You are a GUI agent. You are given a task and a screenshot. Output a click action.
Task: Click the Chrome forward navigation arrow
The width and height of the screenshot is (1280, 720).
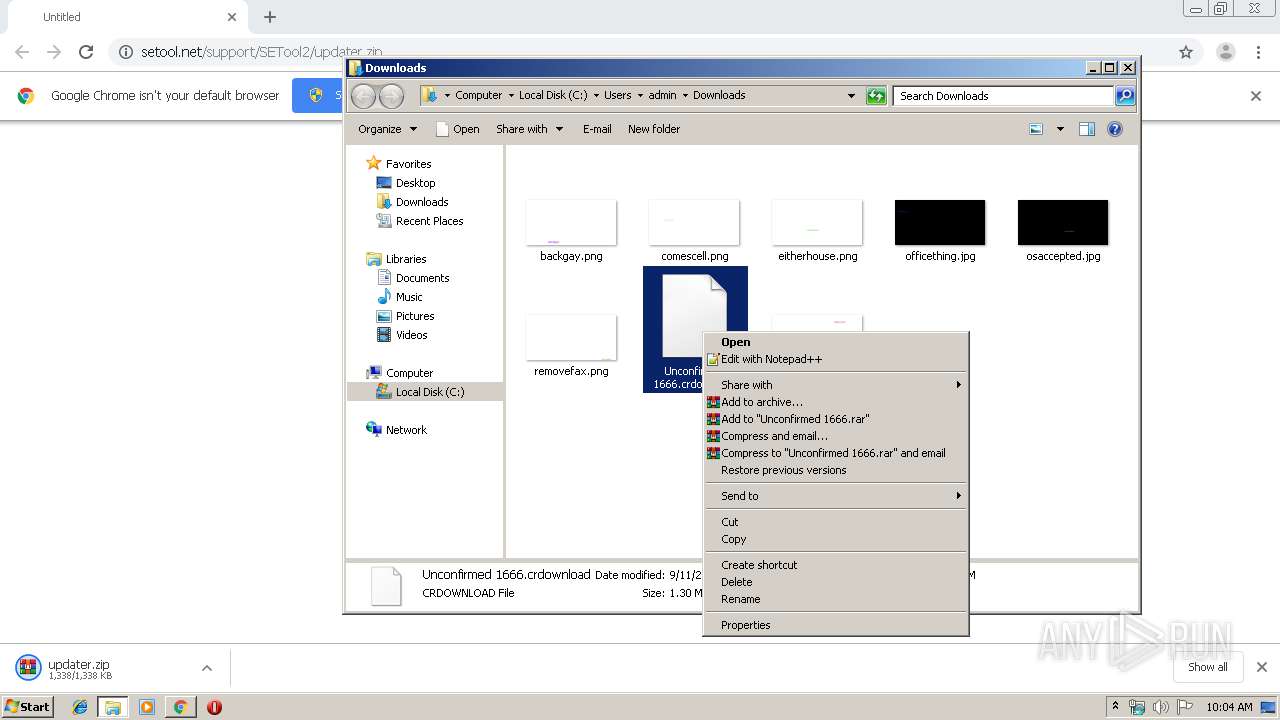(54, 52)
